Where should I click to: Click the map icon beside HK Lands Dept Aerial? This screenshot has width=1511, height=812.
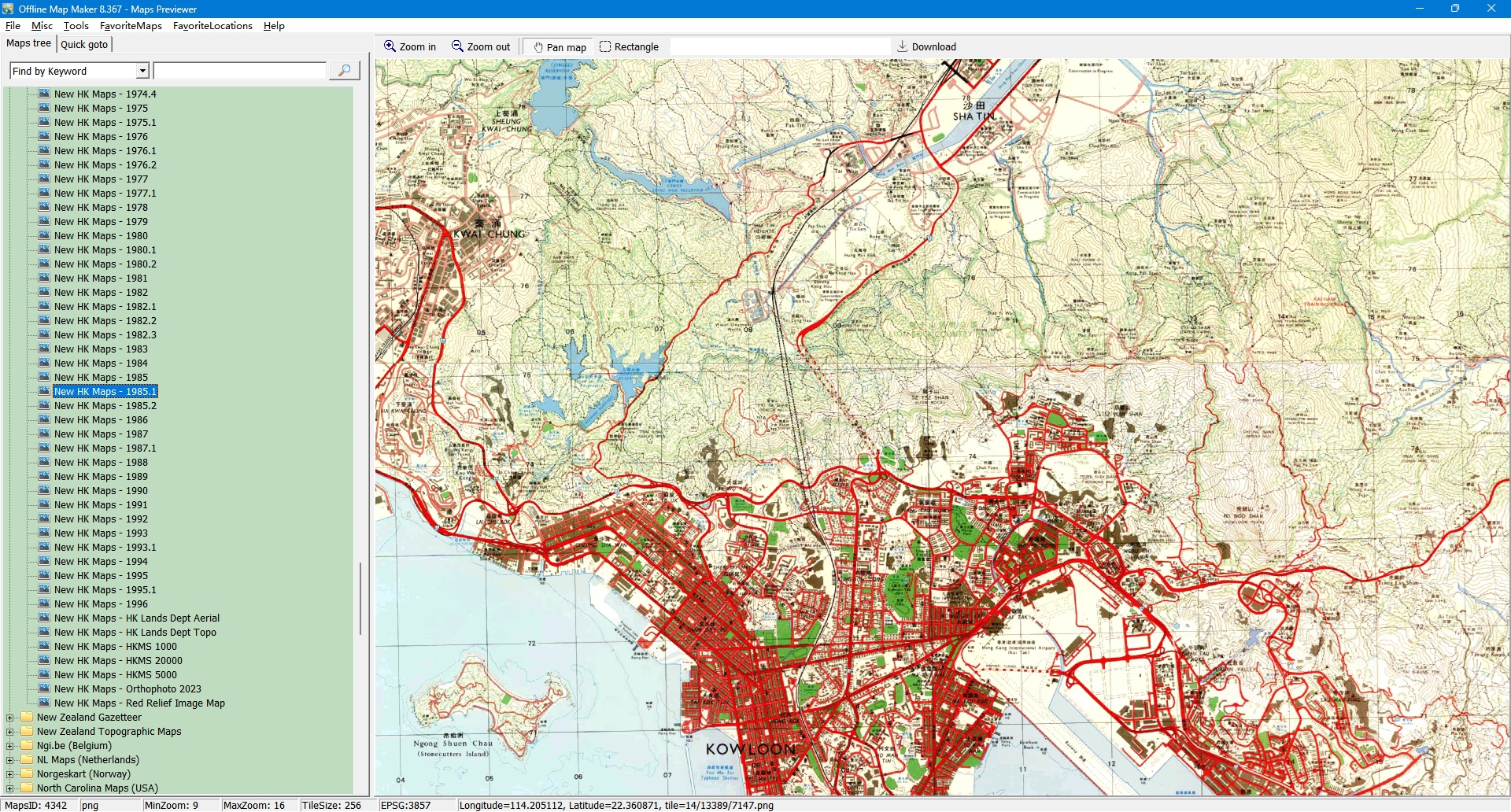[x=45, y=618]
